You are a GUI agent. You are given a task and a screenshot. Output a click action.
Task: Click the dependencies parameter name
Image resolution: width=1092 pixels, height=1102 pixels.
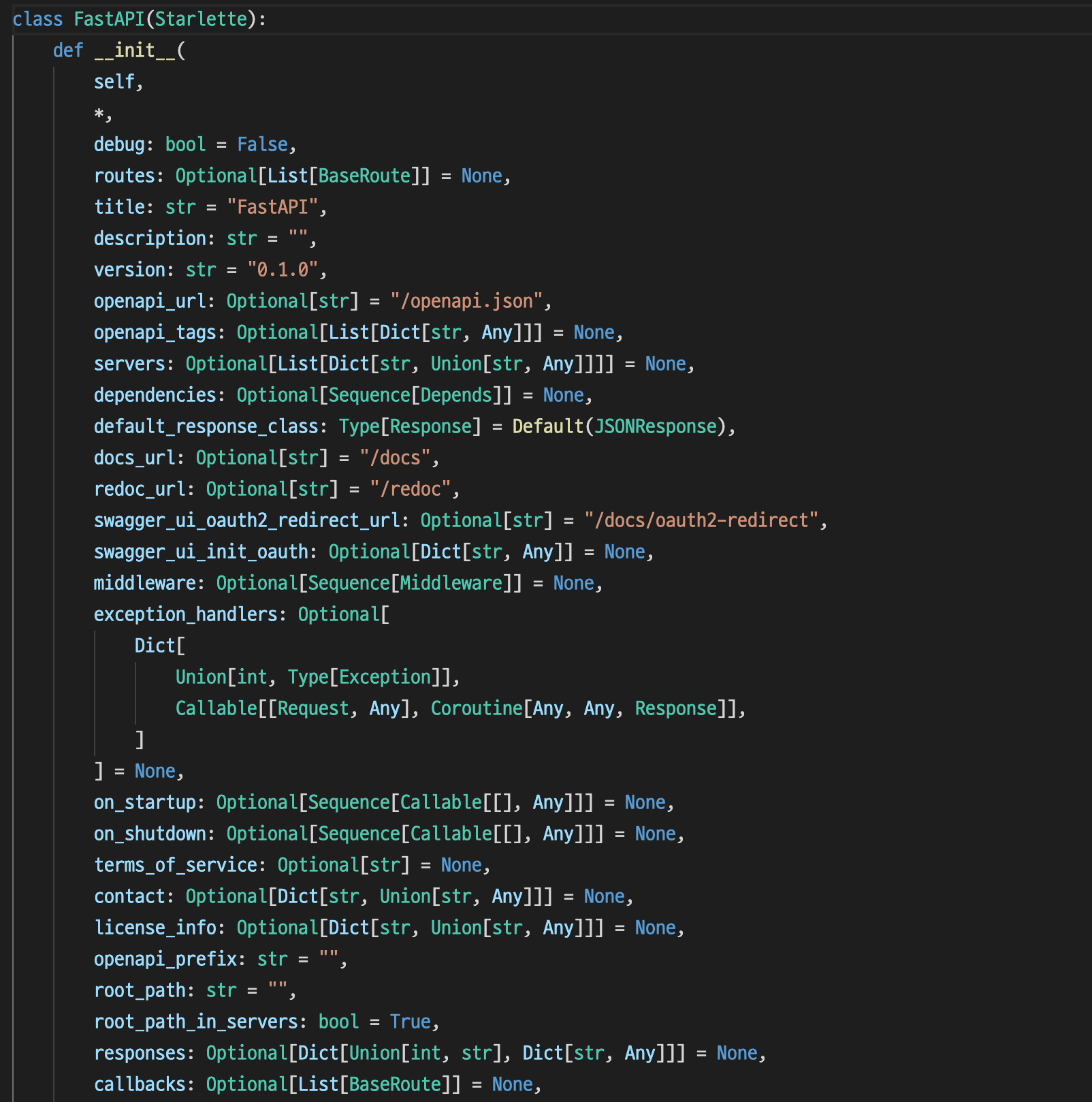[x=155, y=395]
